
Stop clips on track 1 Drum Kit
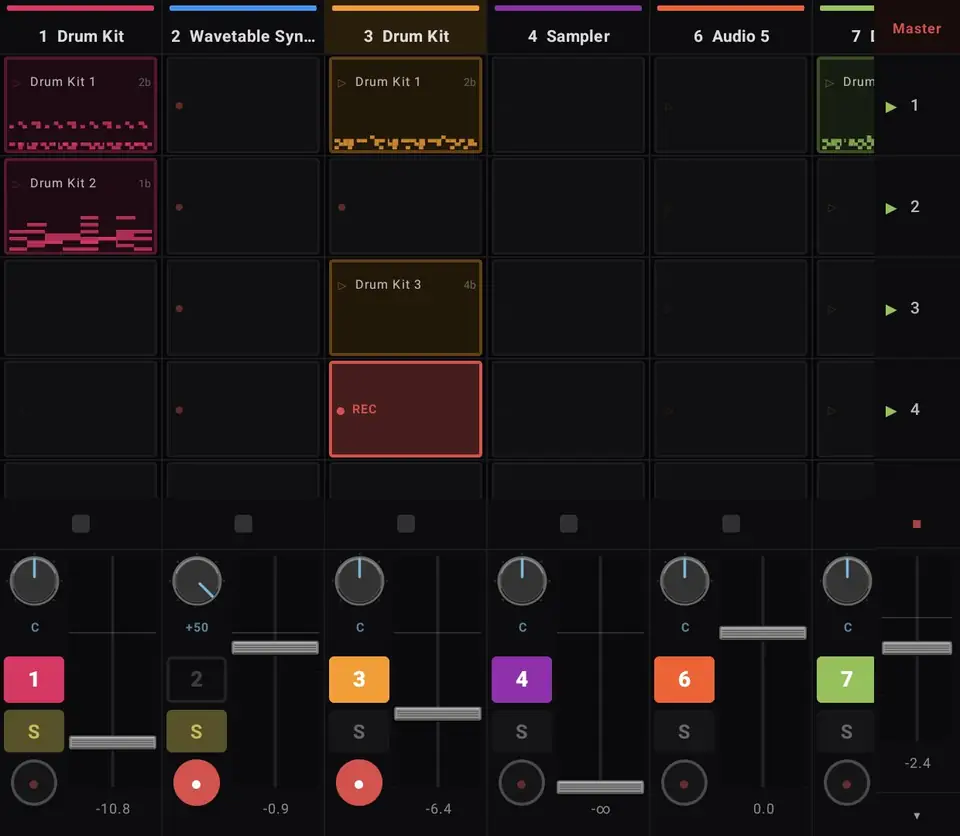click(81, 524)
